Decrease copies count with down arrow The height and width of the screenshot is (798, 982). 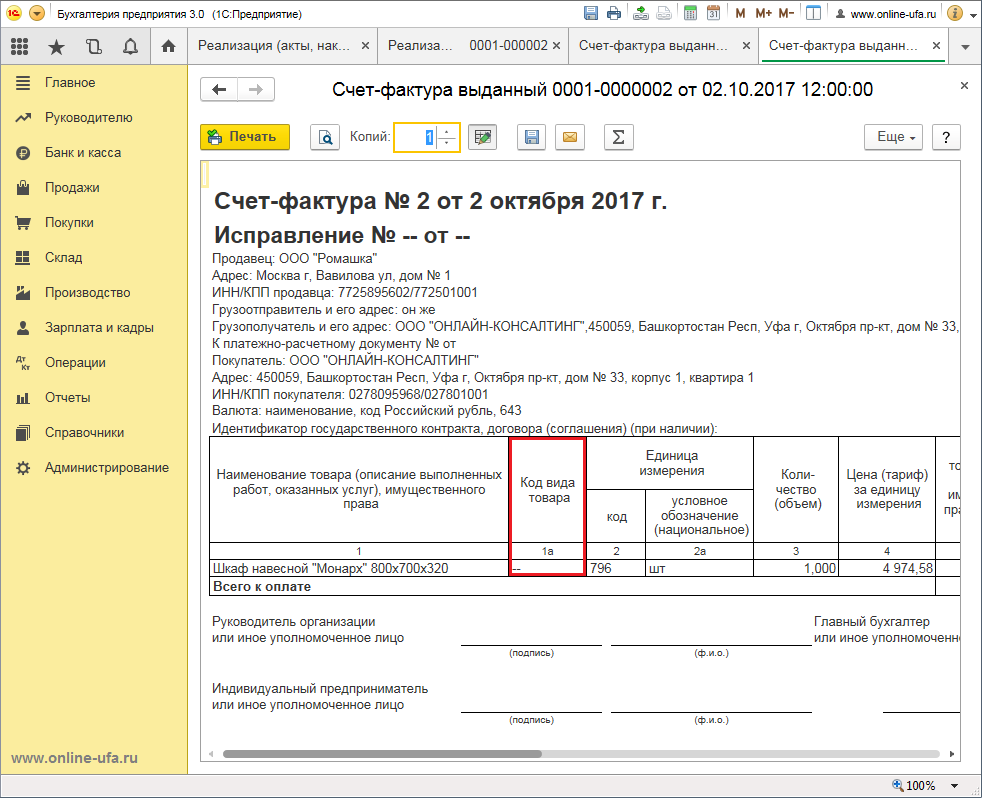click(x=447, y=143)
